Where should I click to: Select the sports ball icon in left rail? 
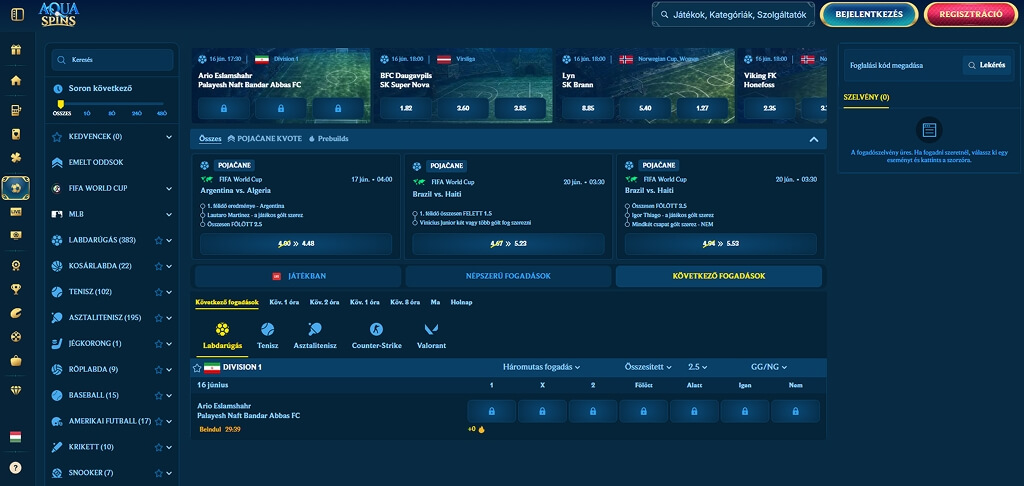click(16, 187)
